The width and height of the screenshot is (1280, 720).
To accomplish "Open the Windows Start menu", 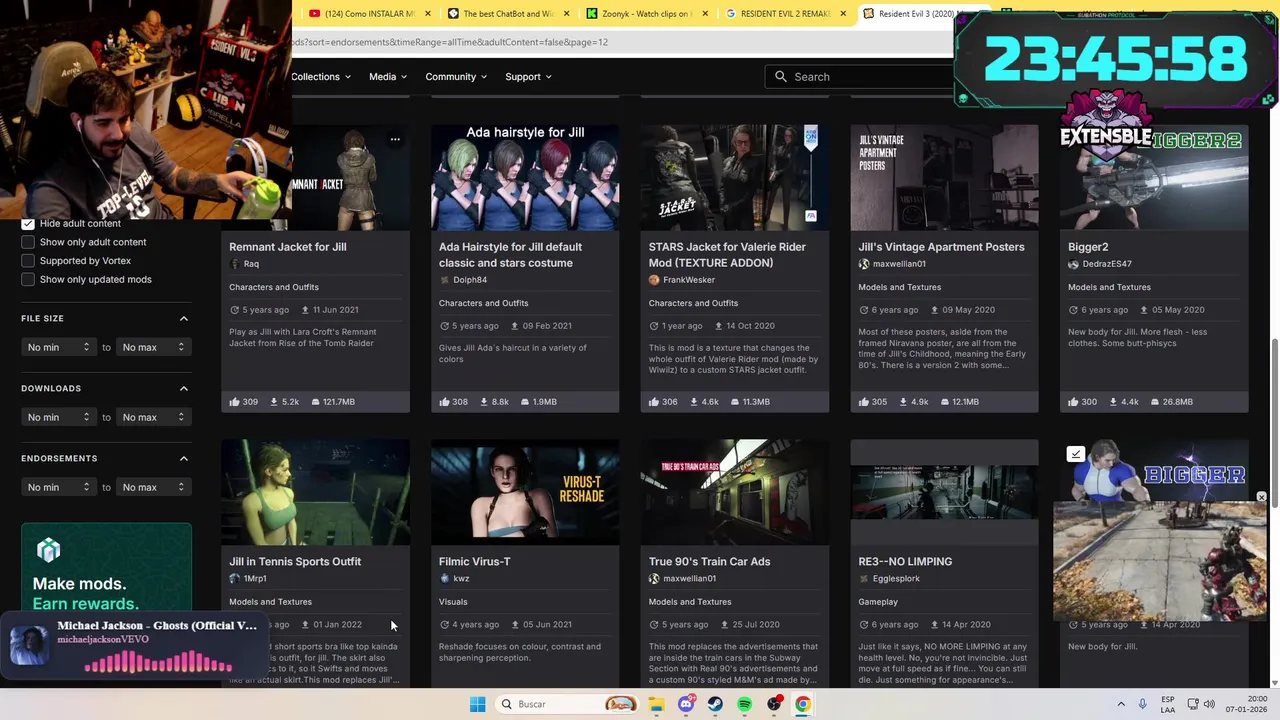I will coord(478,704).
